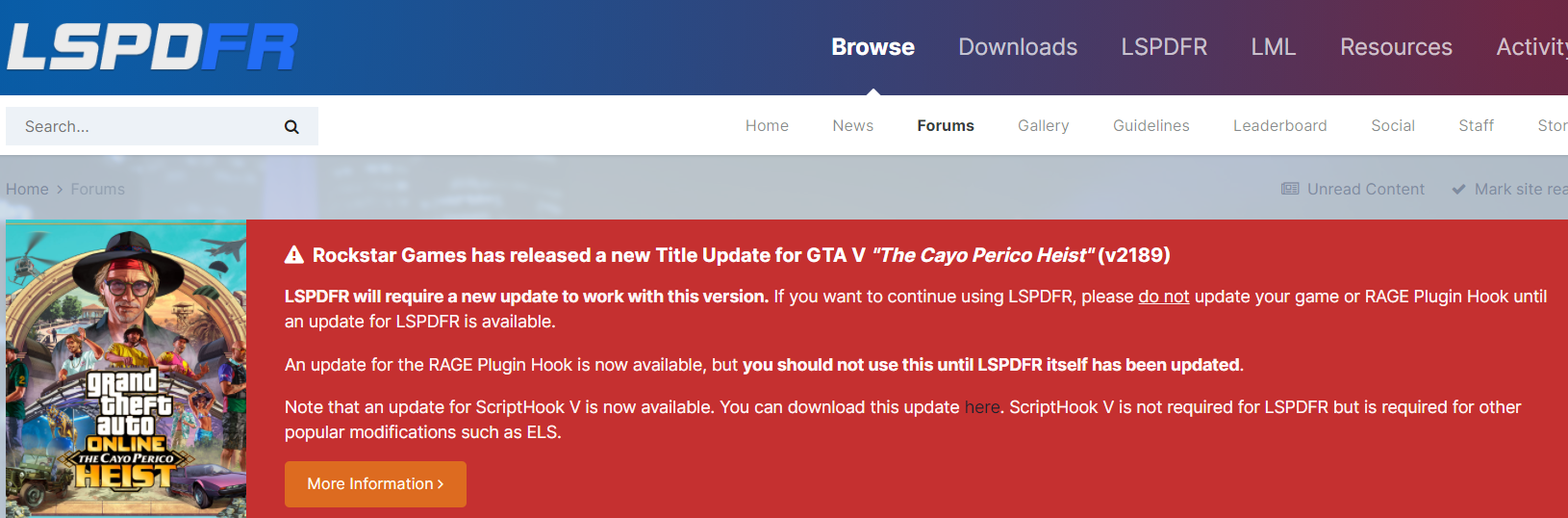Image resolution: width=1568 pixels, height=518 pixels.
Task: Click into the Search text field
Action: (144, 126)
